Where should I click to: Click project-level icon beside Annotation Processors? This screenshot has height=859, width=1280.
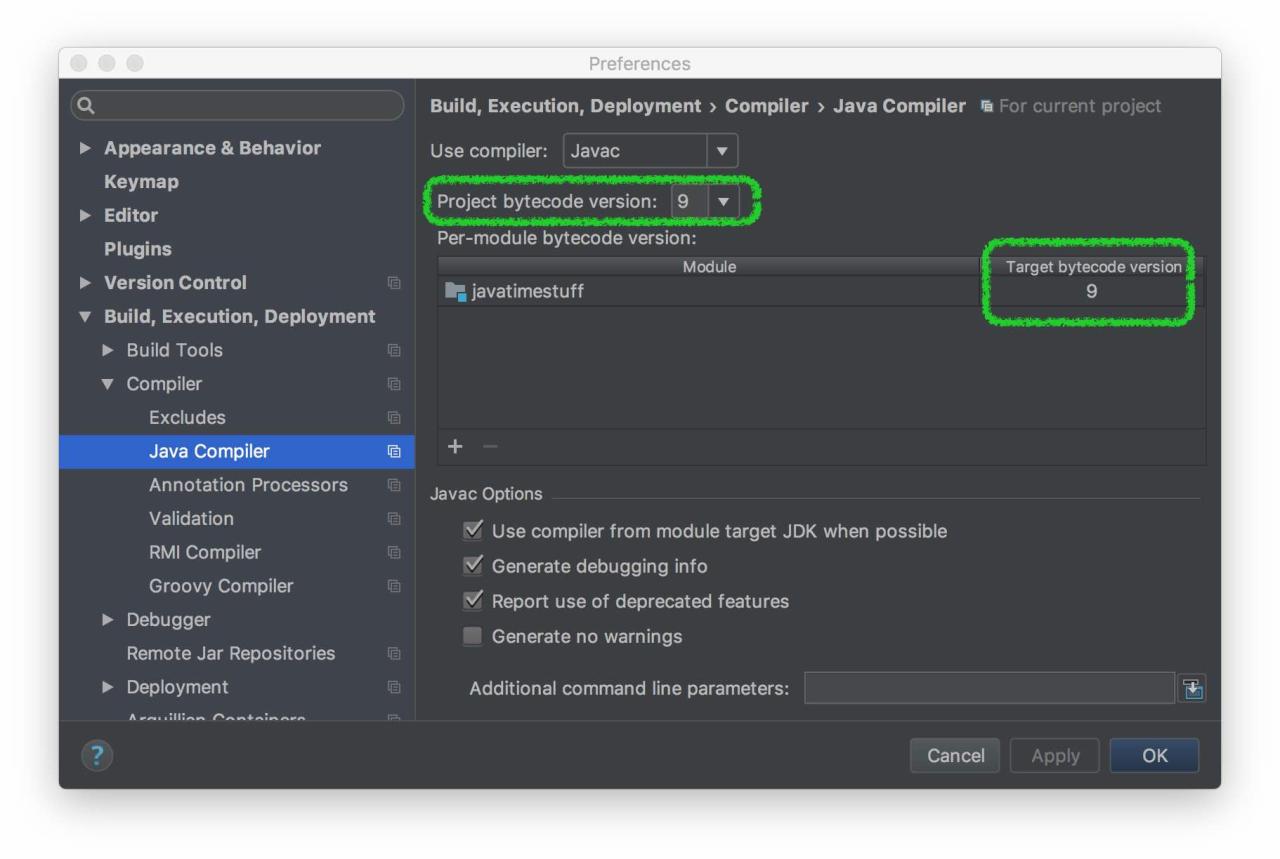[394, 485]
